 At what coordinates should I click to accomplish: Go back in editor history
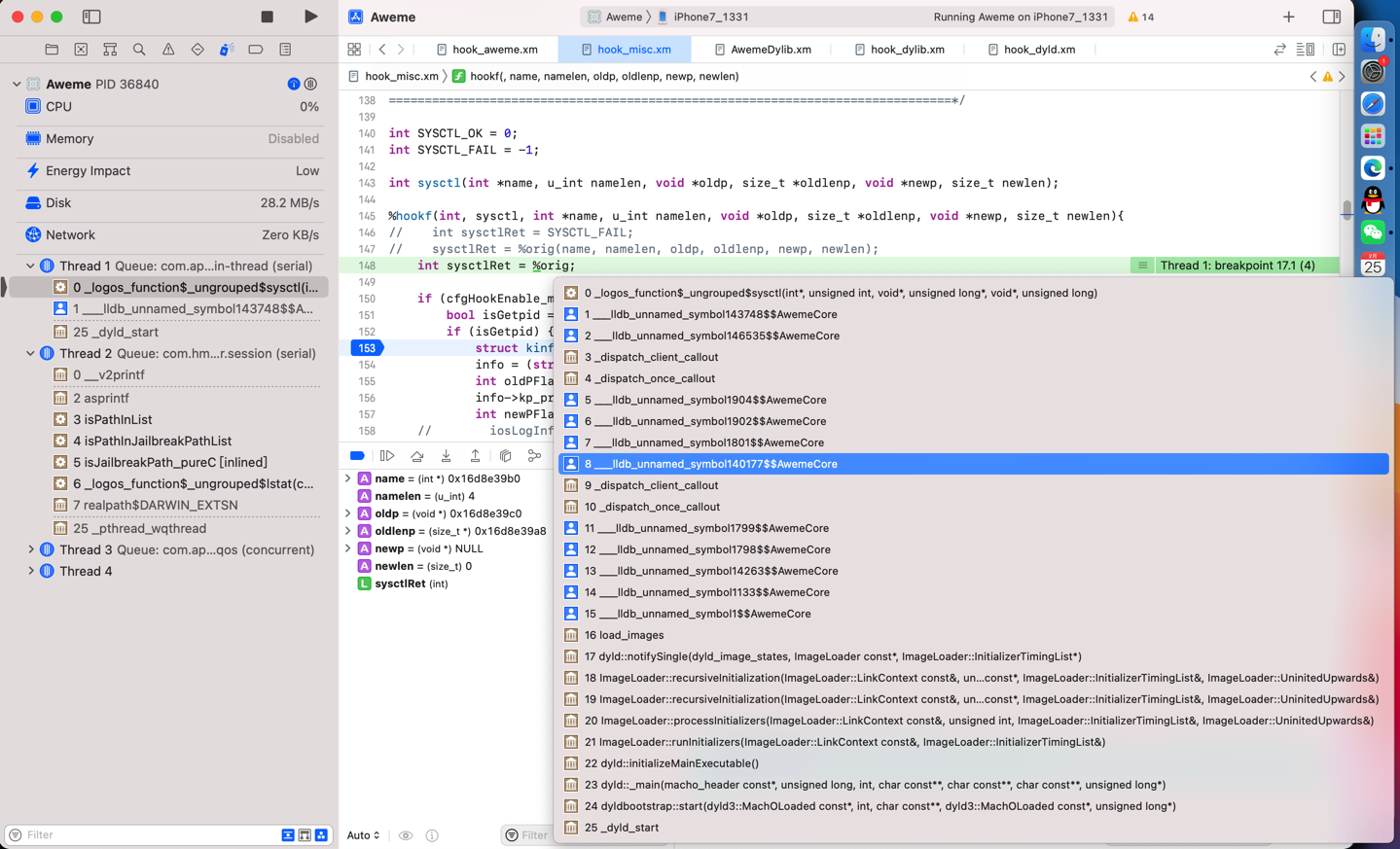click(x=382, y=49)
